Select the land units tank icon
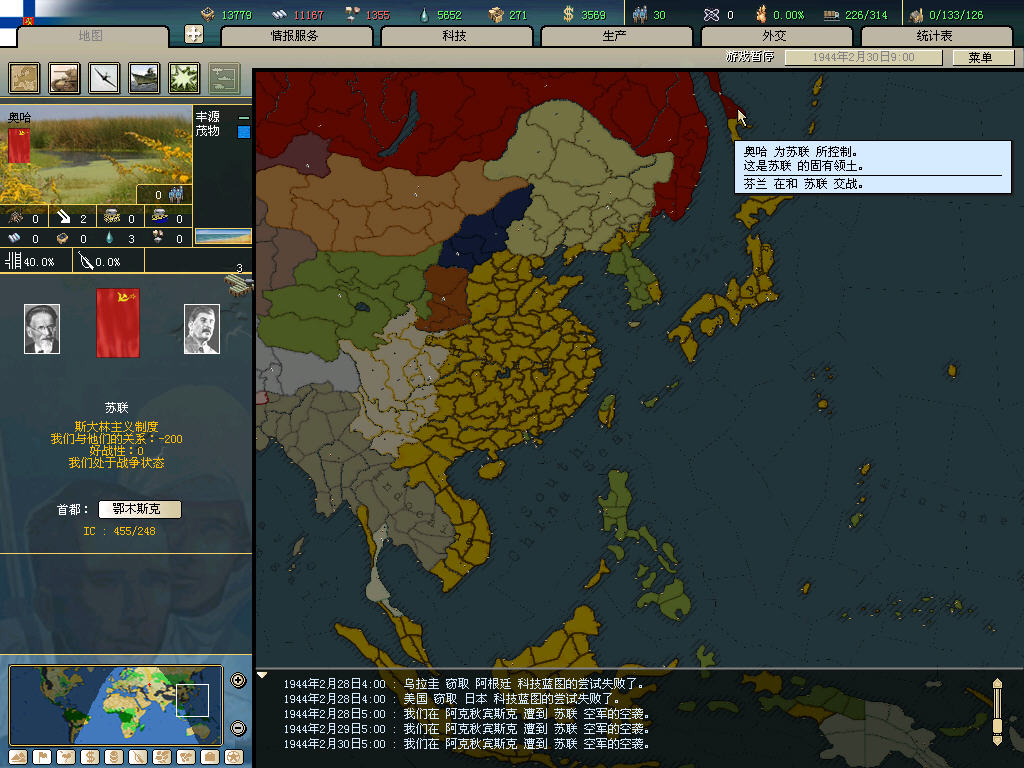This screenshot has width=1024, height=768. pyautogui.click(x=65, y=77)
